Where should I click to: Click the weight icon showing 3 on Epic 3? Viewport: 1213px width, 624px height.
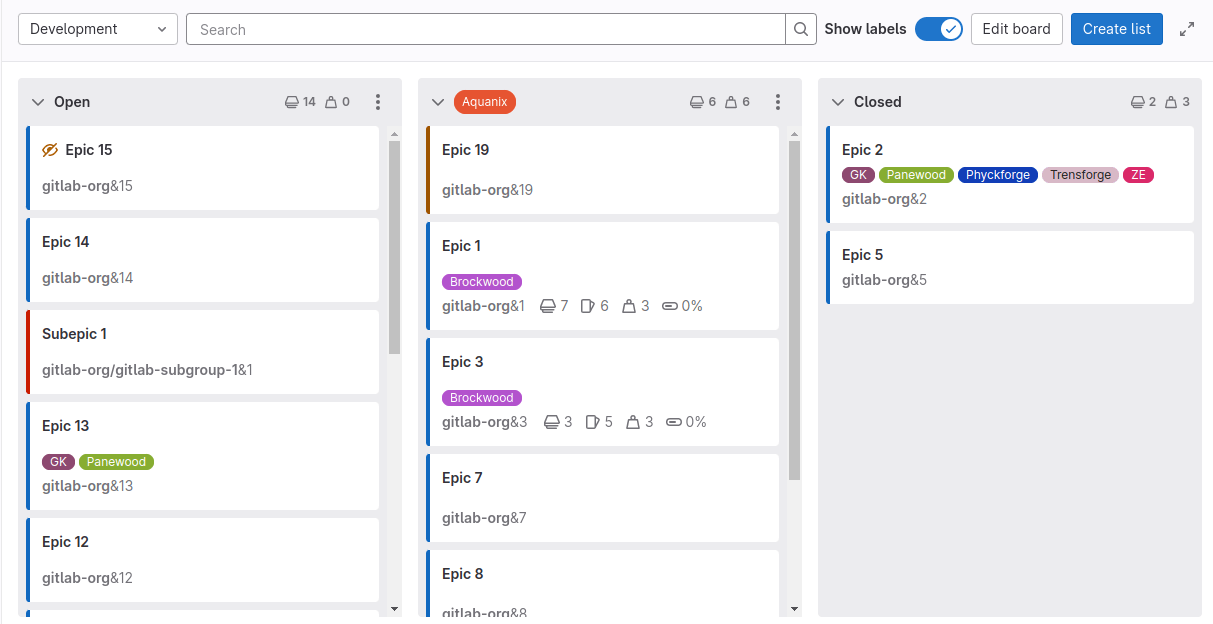[634, 422]
